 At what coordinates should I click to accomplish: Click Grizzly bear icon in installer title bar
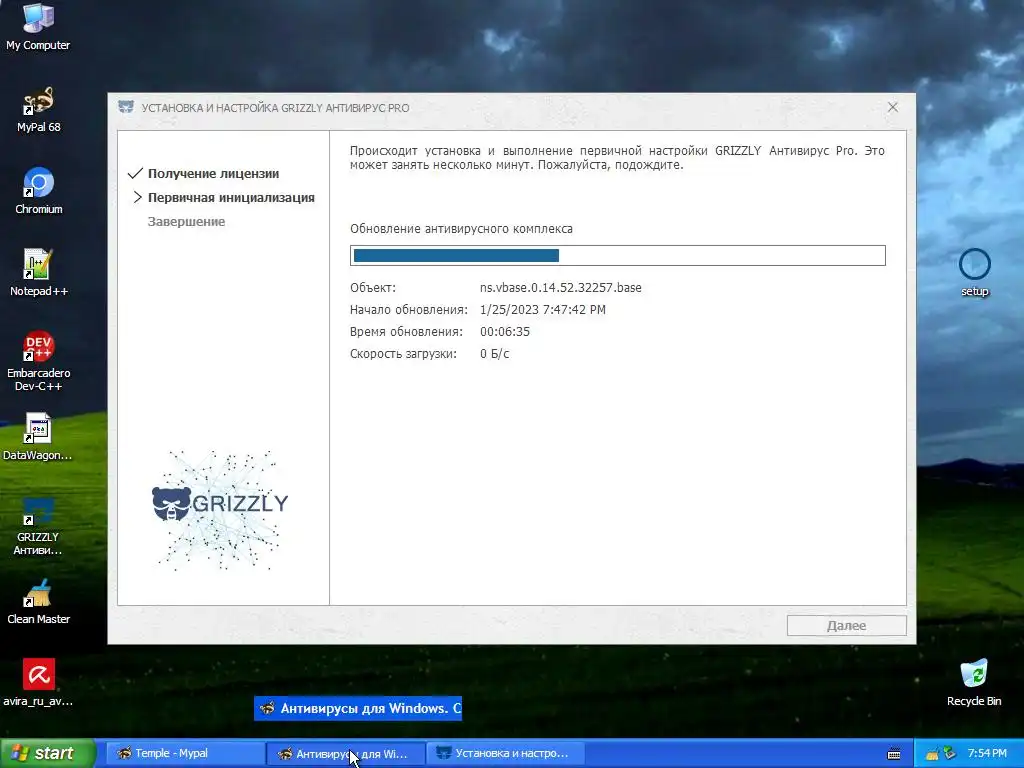coord(126,107)
